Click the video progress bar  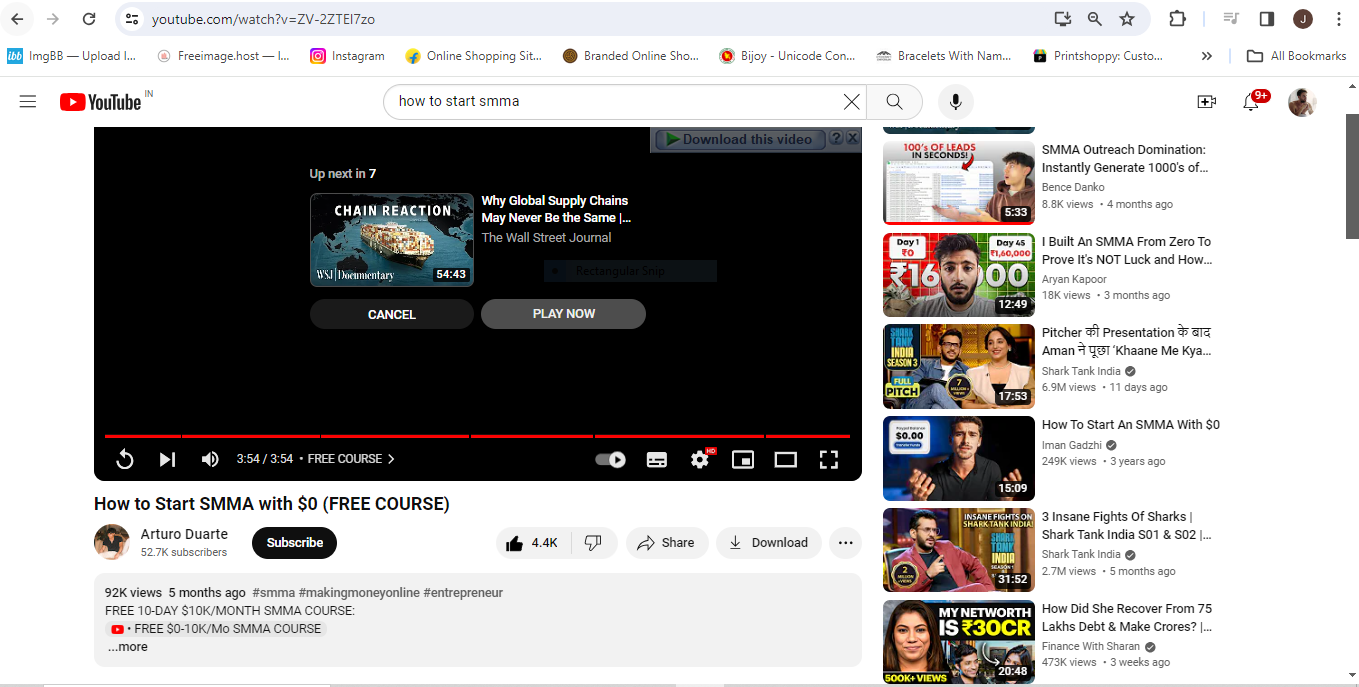(477, 436)
